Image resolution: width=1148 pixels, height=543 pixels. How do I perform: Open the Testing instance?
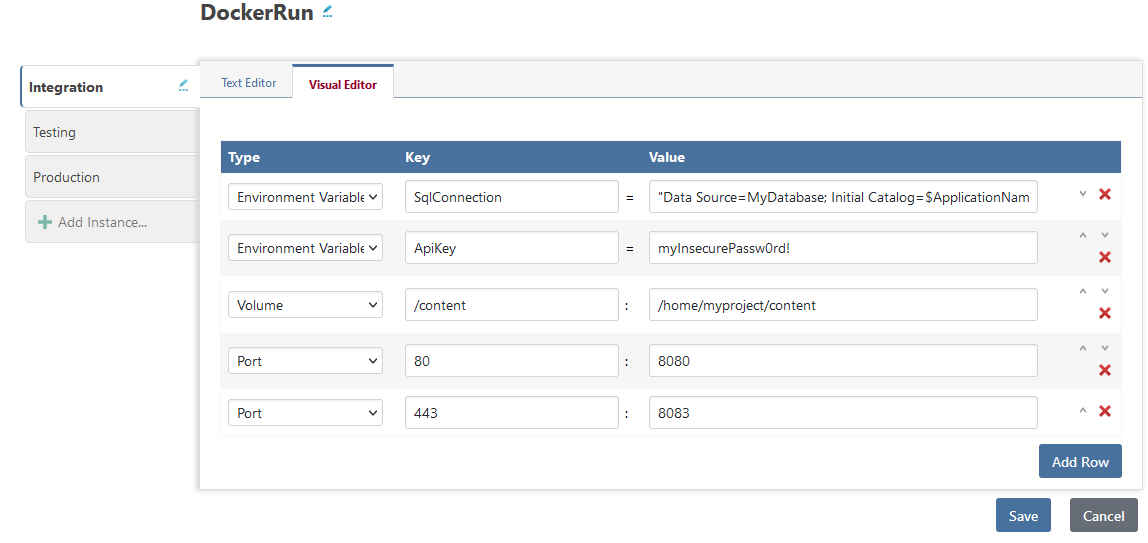(x=110, y=132)
